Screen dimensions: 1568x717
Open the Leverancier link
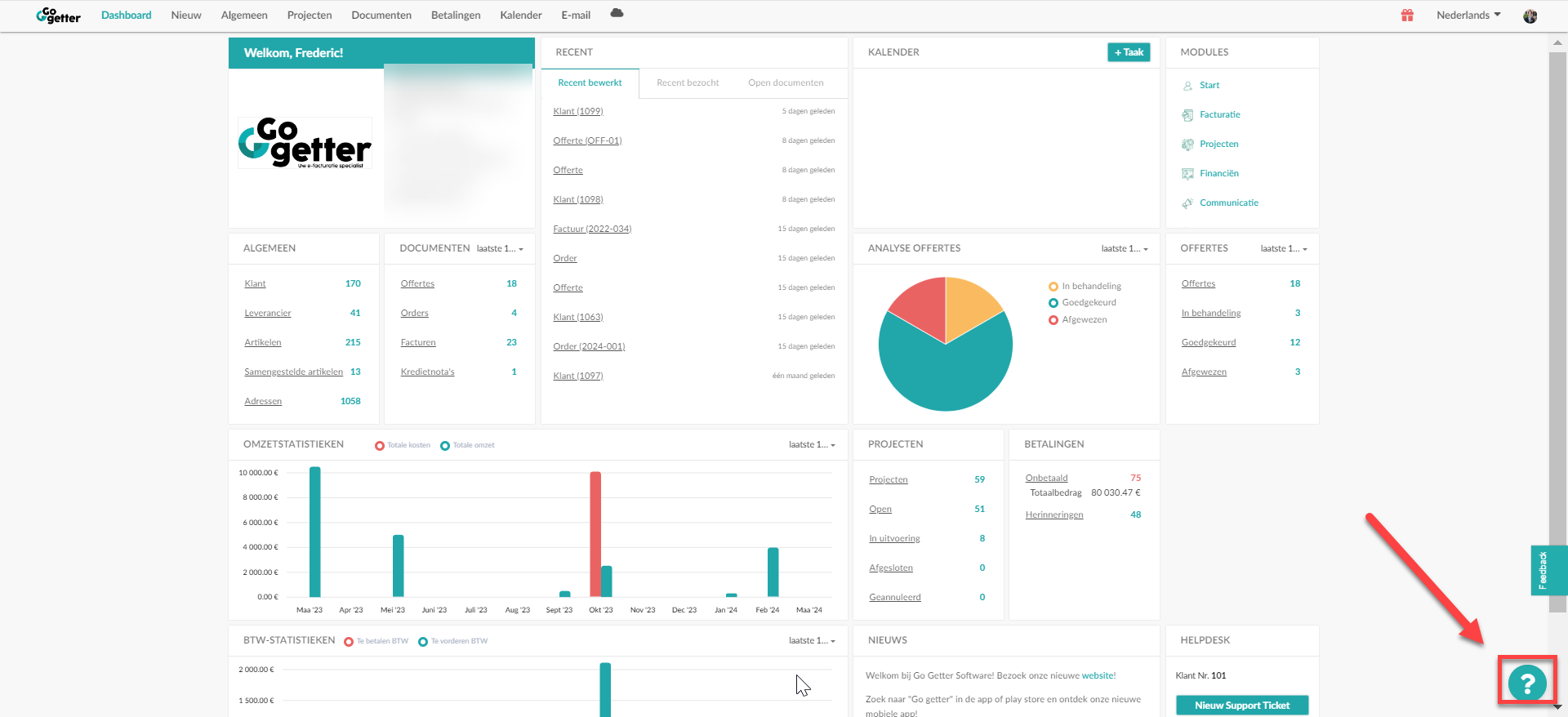268,313
